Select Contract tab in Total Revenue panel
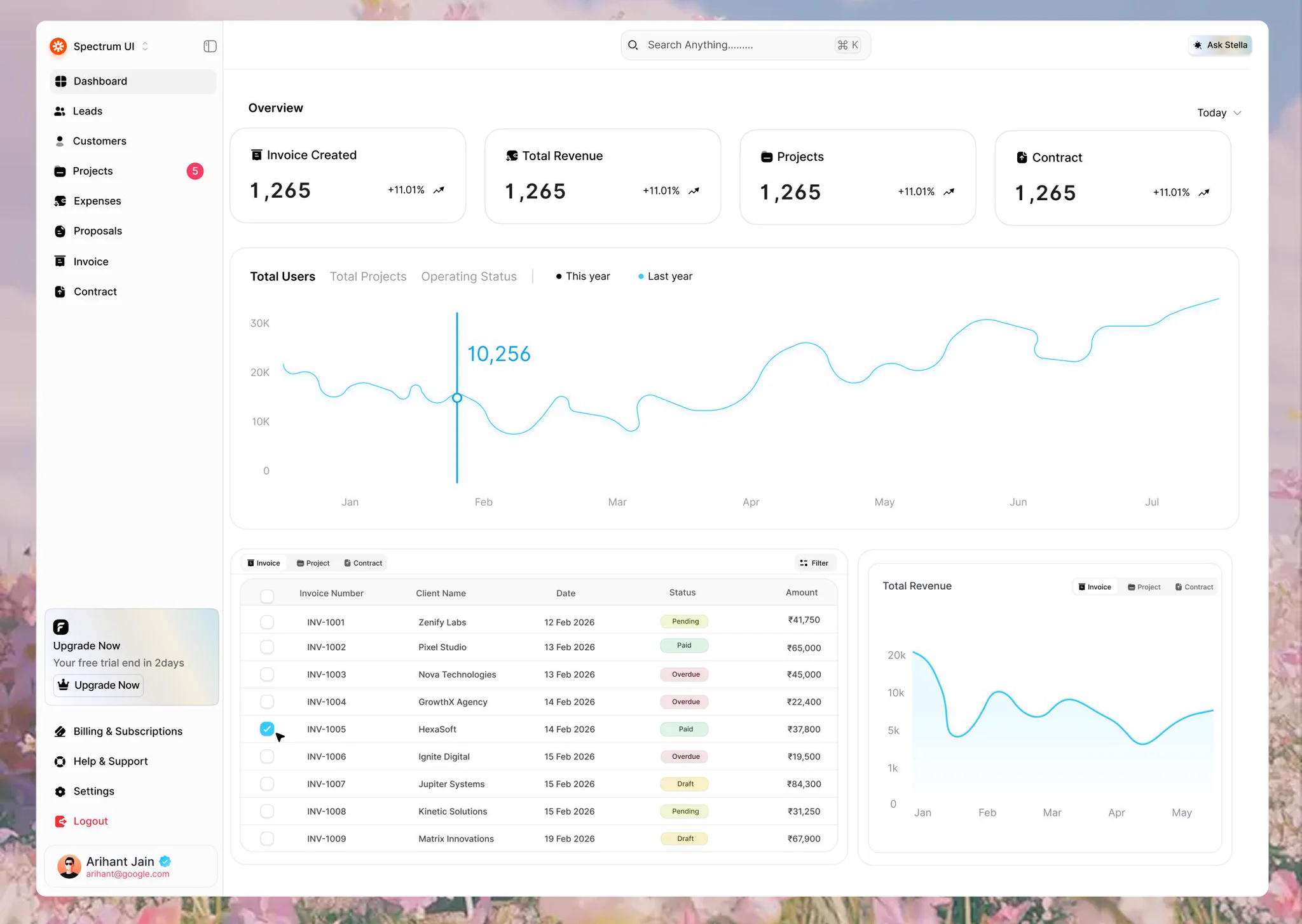This screenshot has height=924, width=1302. (x=1194, y=587)
